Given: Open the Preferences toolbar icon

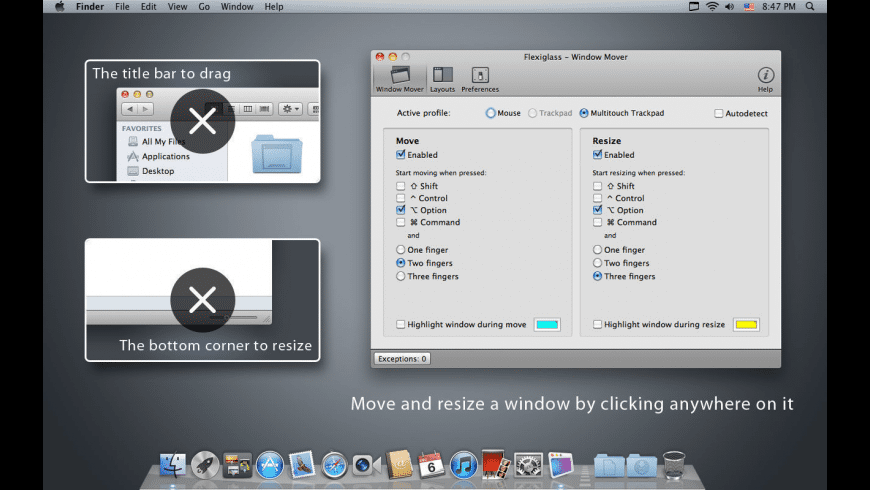Looking at the screenshot, I should pos(480,79).
